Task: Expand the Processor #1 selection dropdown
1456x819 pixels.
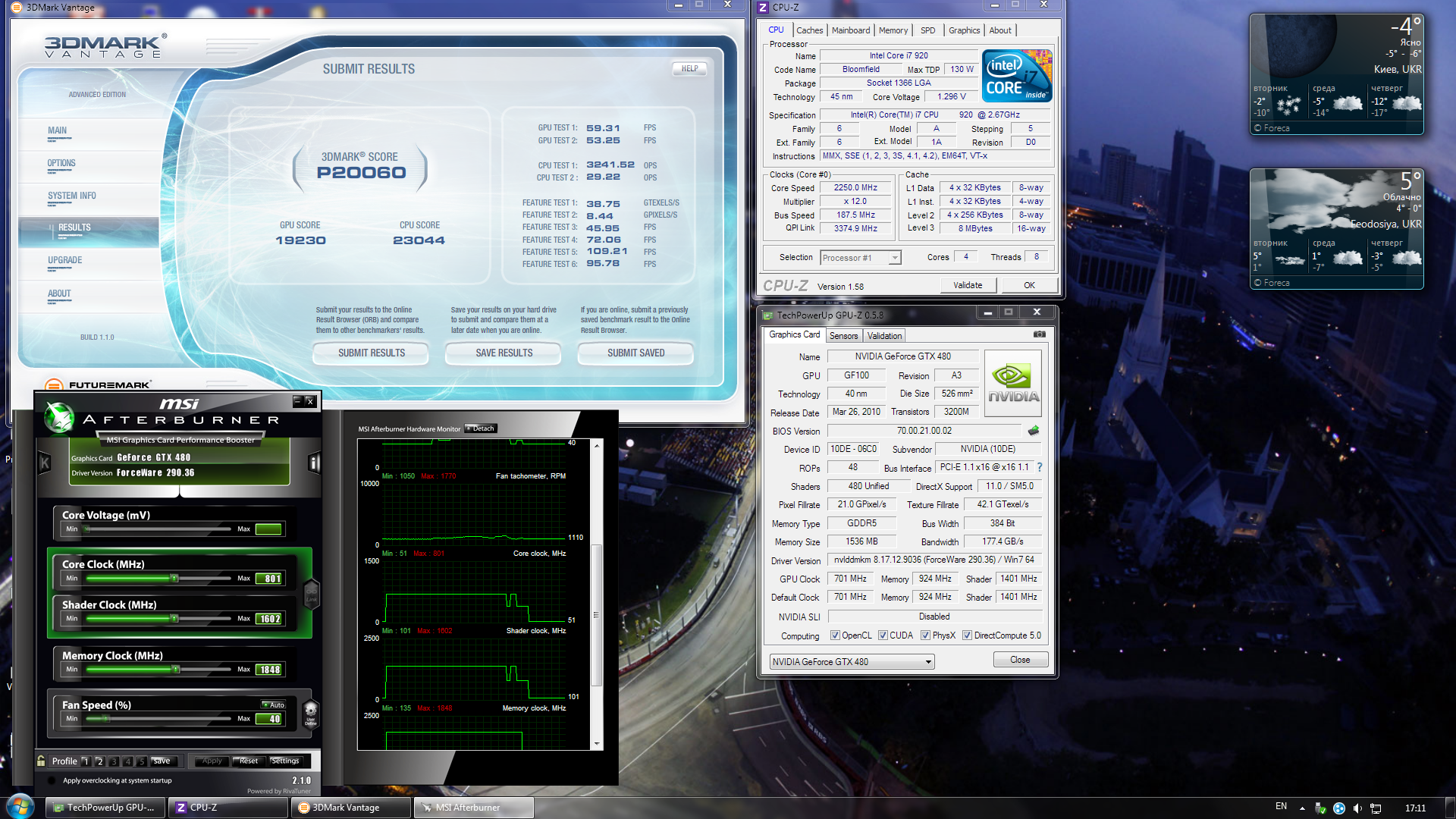Action: 895,258
